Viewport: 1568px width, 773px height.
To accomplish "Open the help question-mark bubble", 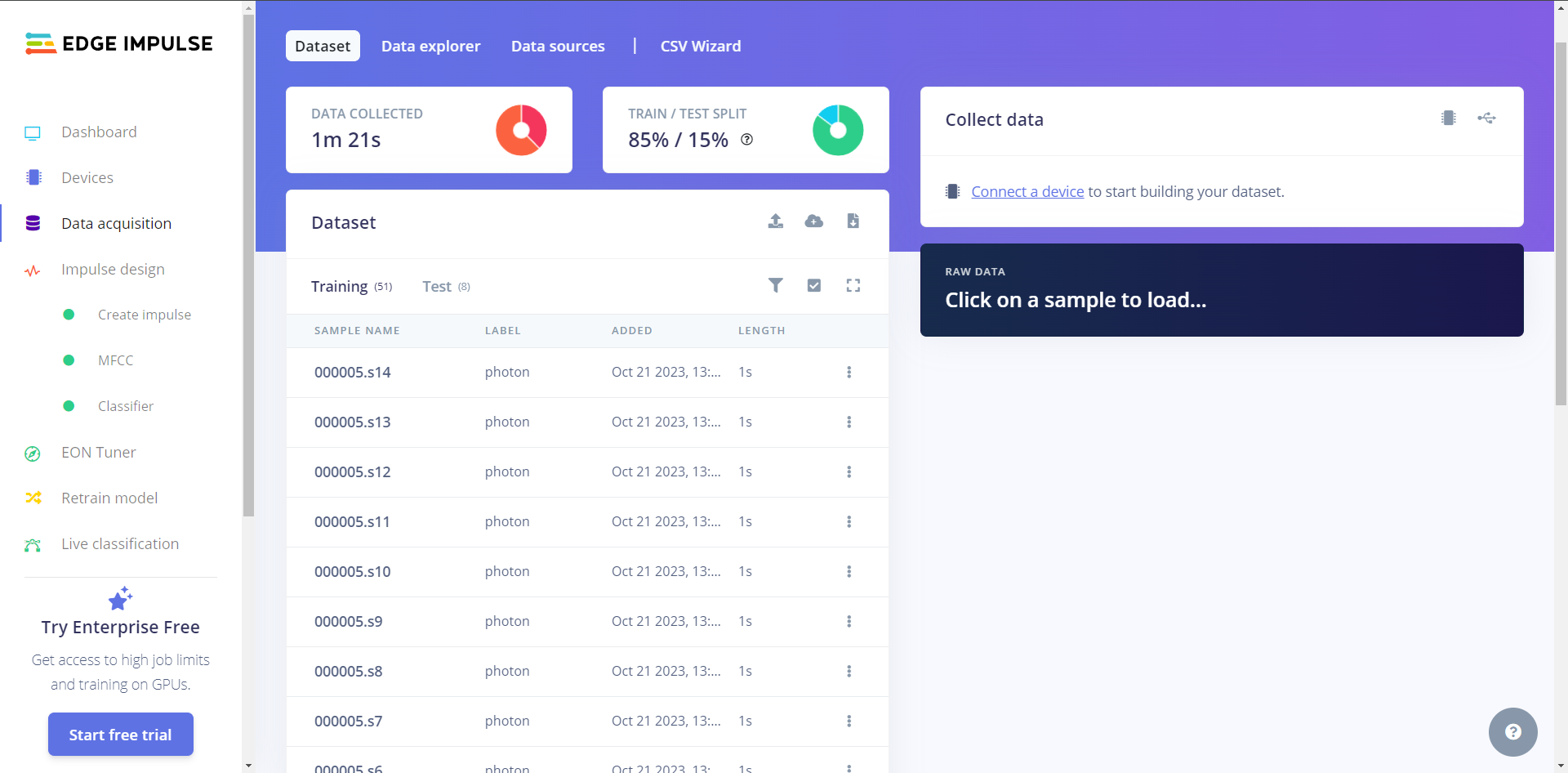I will point(1512,731).
